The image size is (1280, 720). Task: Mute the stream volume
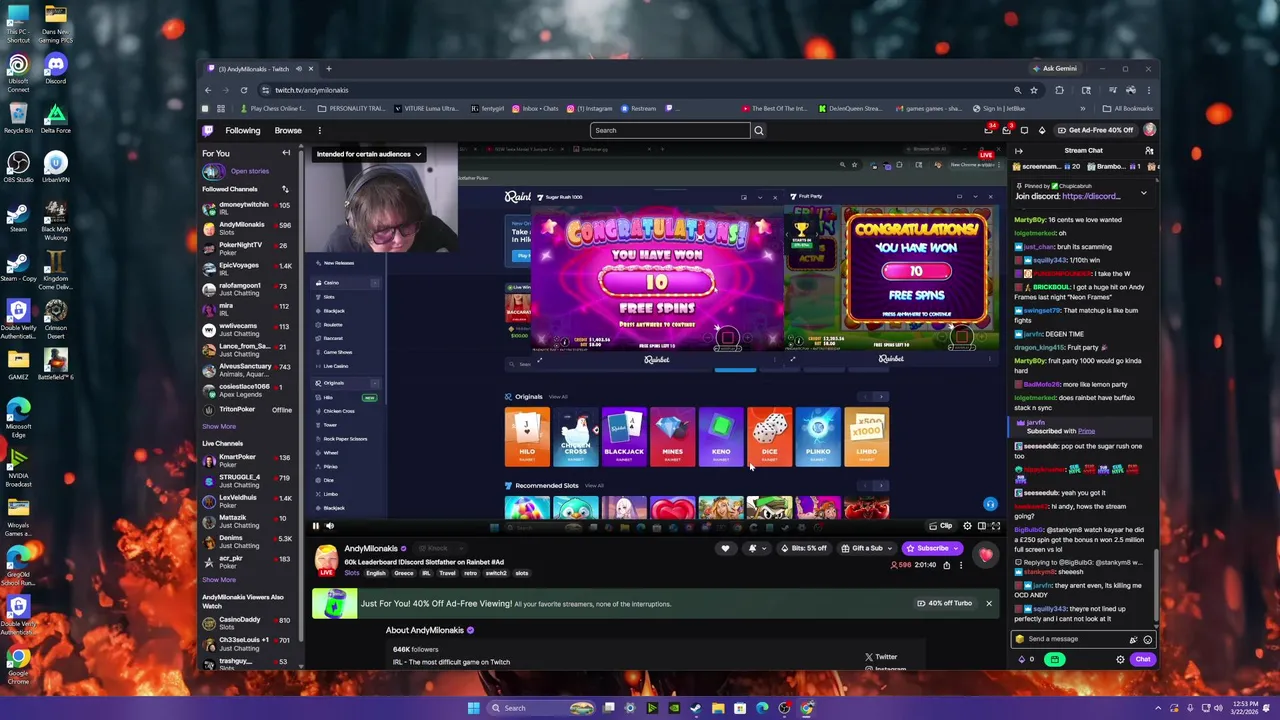coord(330,526)
